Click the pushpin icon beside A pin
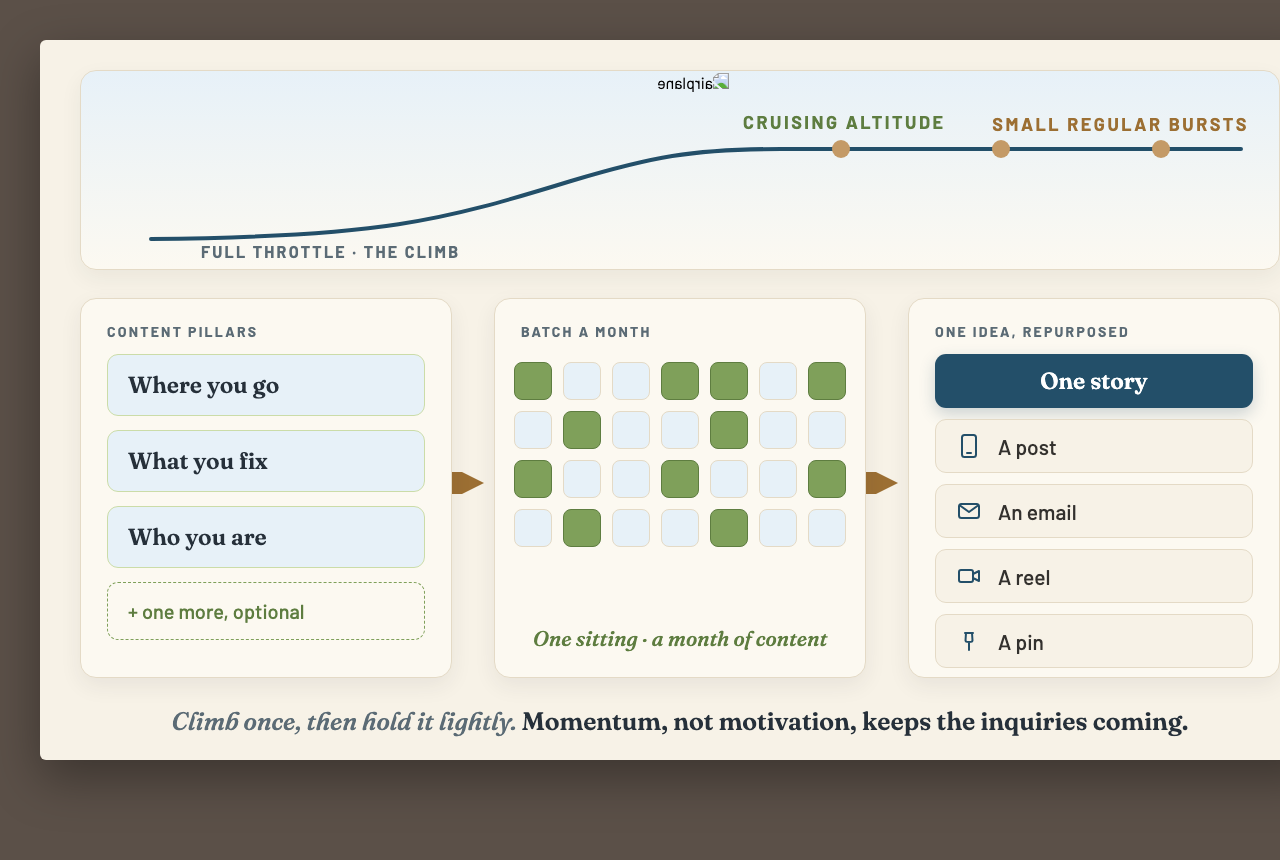Viewport: 1280px width, 860px height. pos(968,641)
